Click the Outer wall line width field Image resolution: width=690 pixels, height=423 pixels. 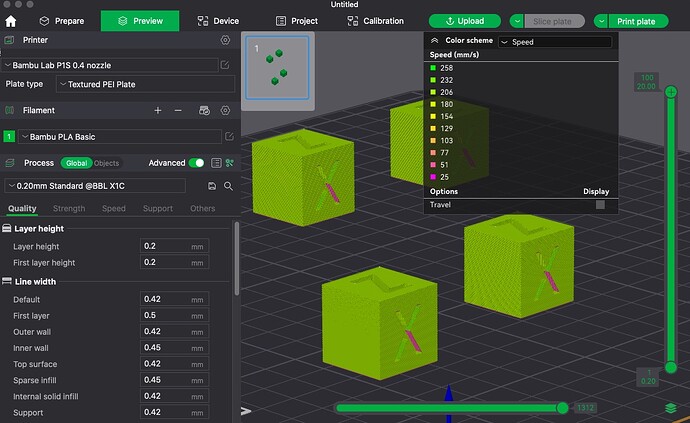coord(174,331)
